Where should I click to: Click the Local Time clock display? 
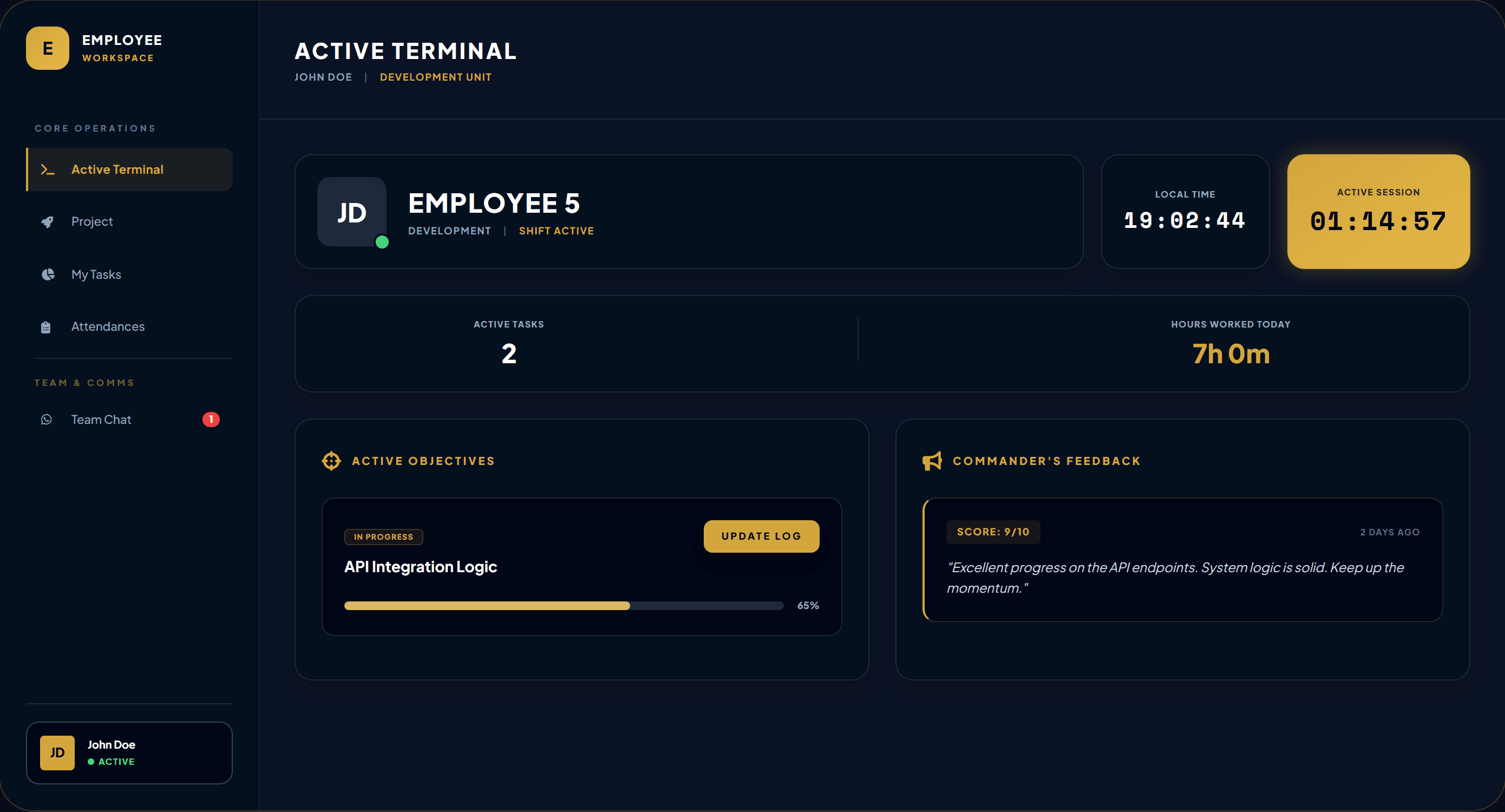coord(1185,221)
